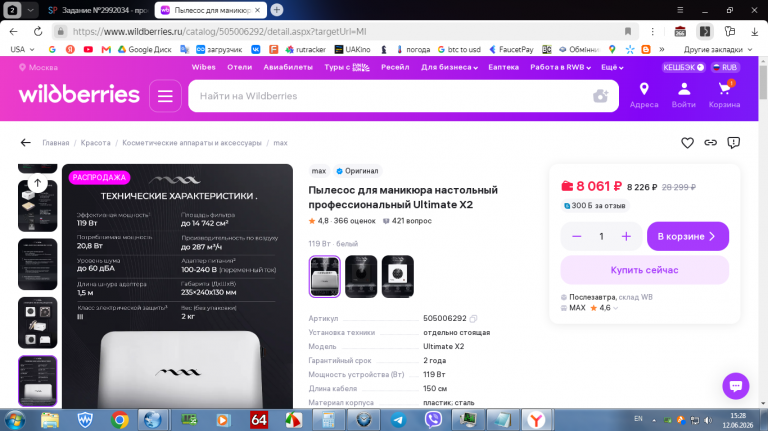
Task: Launch Chrome from the taskbar
Action: (120, 420)
